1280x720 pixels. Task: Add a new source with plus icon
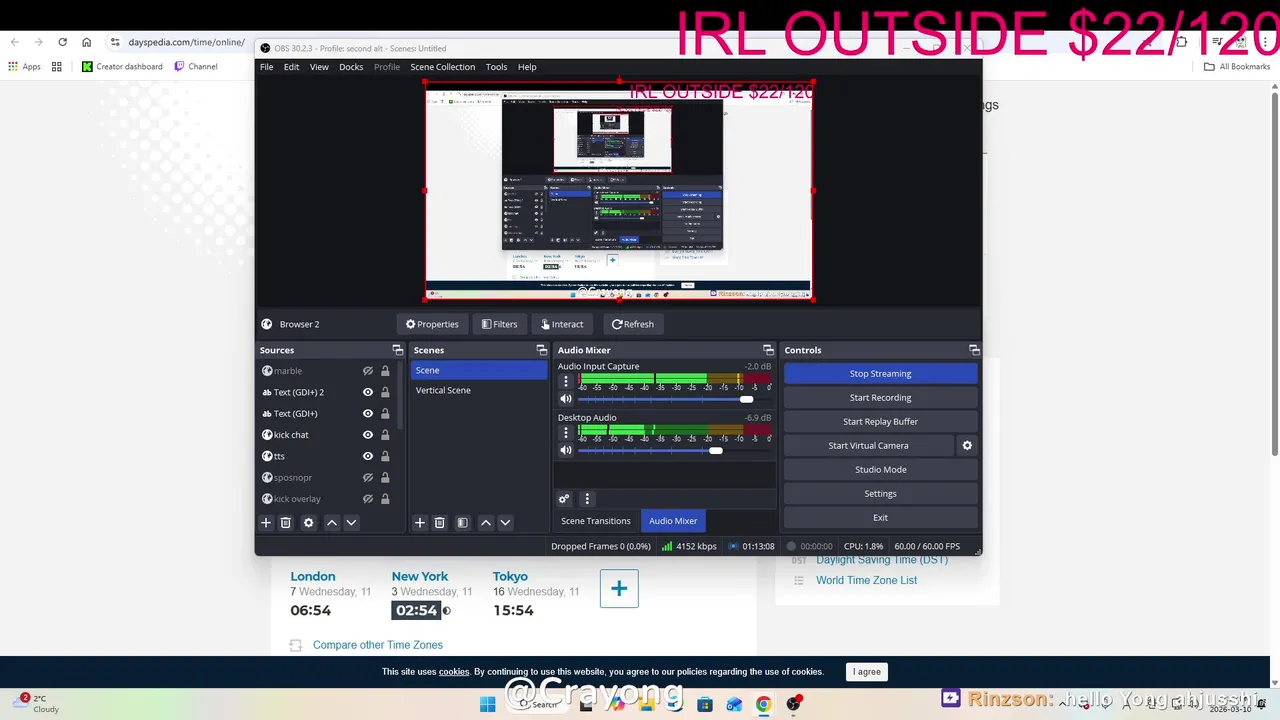pos(266,522)
